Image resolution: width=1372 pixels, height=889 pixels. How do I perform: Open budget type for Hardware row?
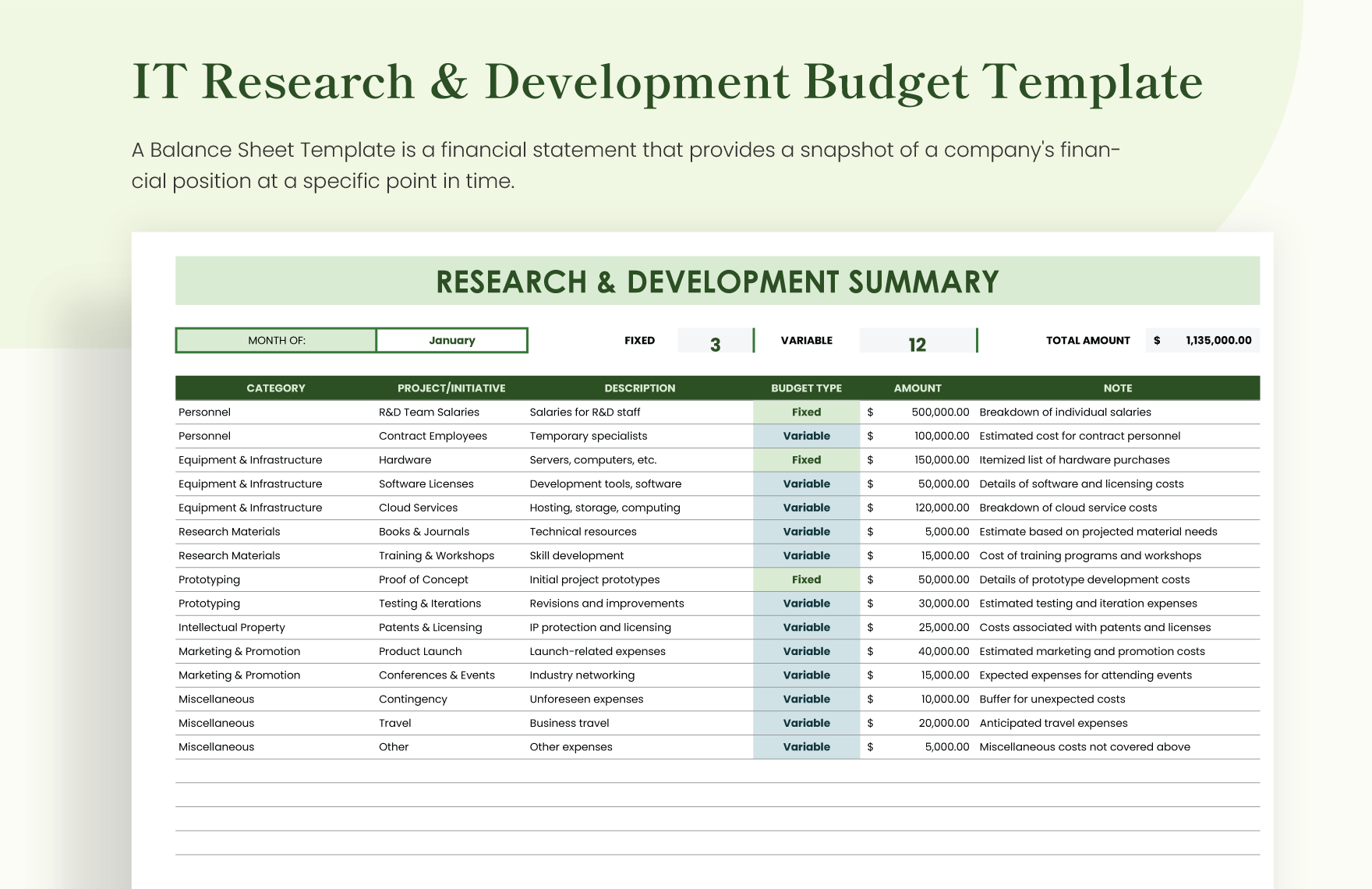pos(806,460)
